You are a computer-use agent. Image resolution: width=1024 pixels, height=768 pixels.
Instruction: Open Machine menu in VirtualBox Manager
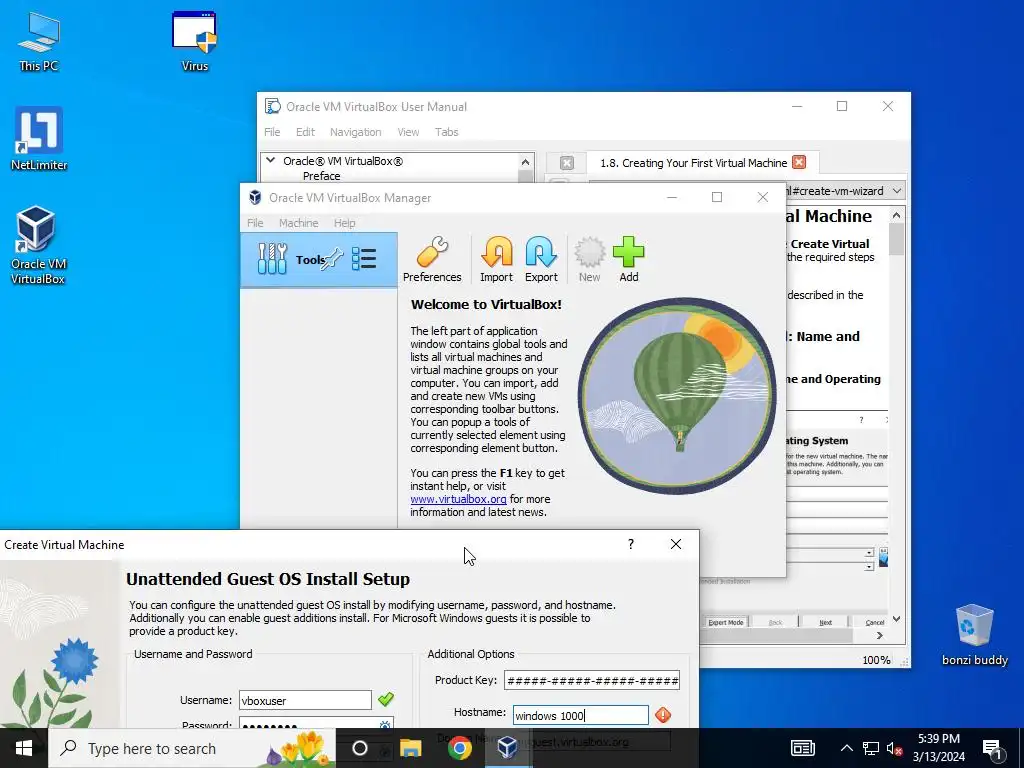[x=298, y=223]
